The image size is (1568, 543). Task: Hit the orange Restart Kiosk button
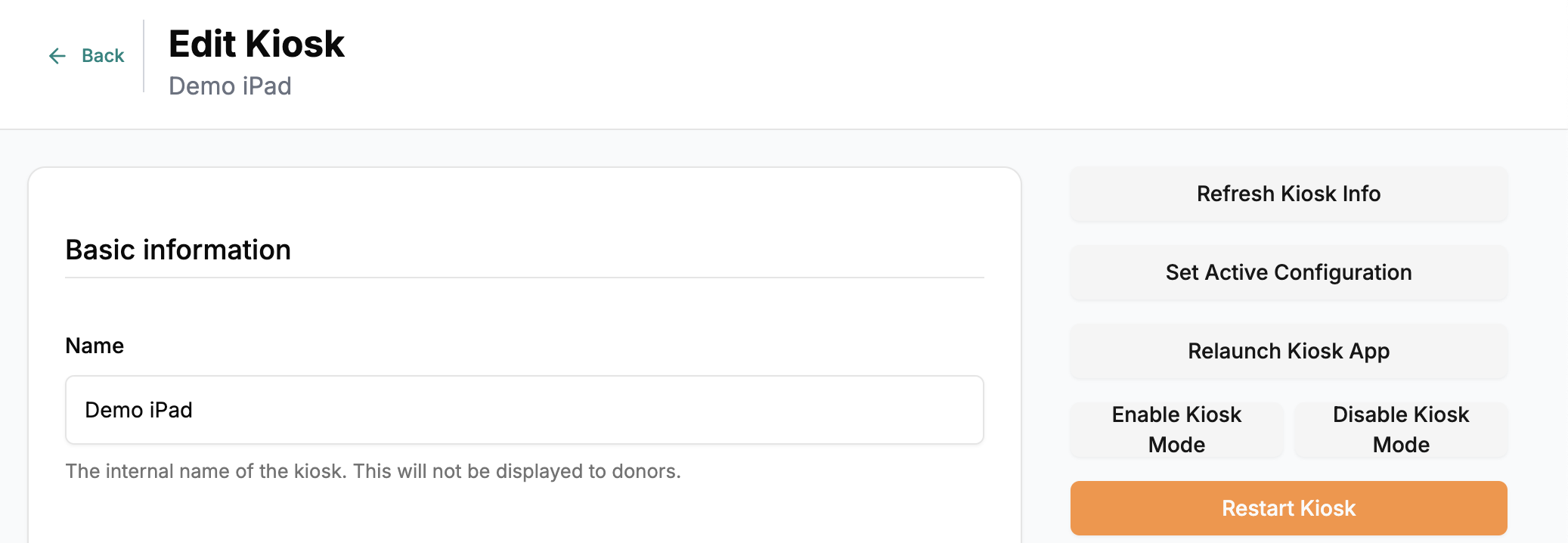(x=1288, y=508)
